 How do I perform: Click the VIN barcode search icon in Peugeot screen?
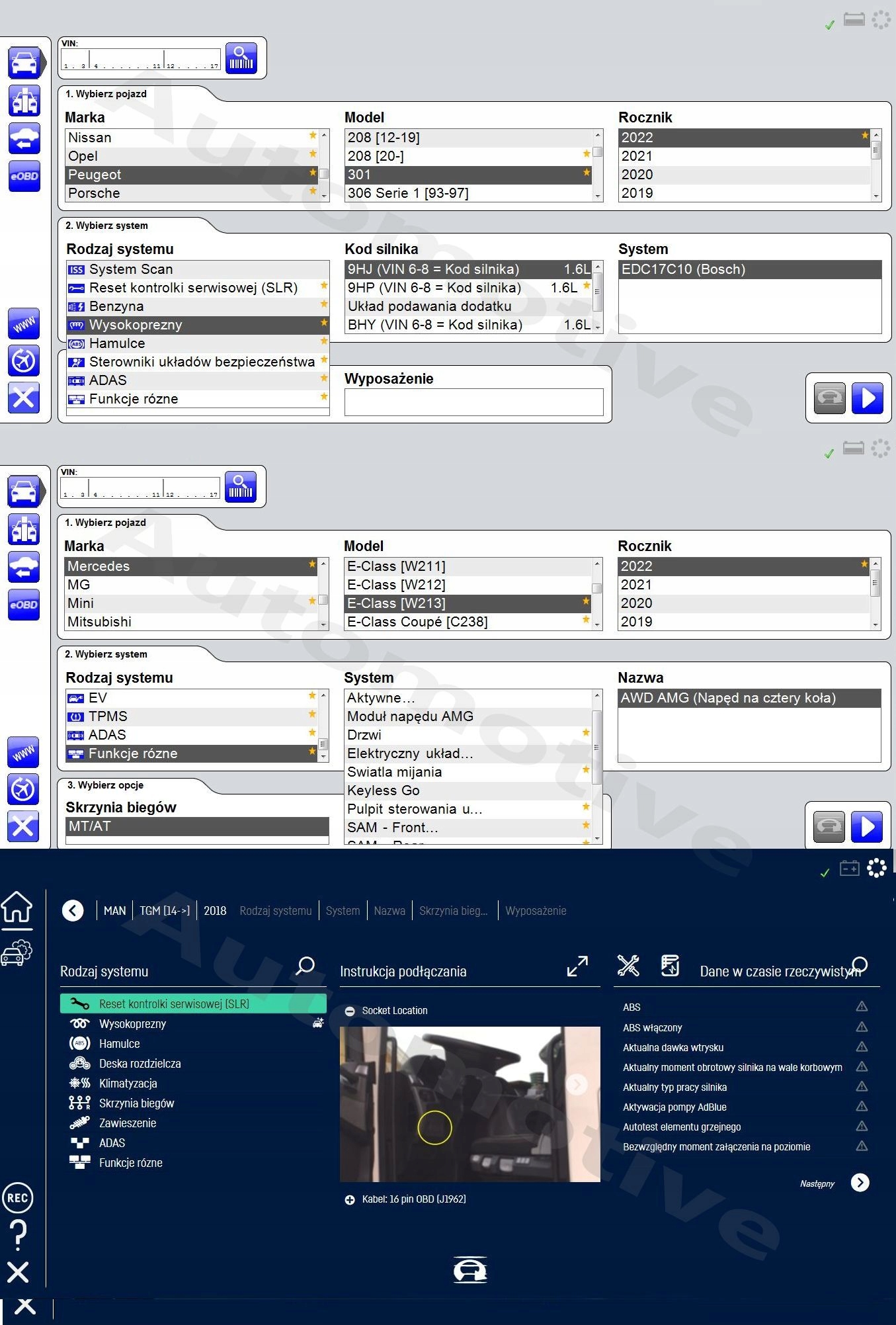click(241, 58)
